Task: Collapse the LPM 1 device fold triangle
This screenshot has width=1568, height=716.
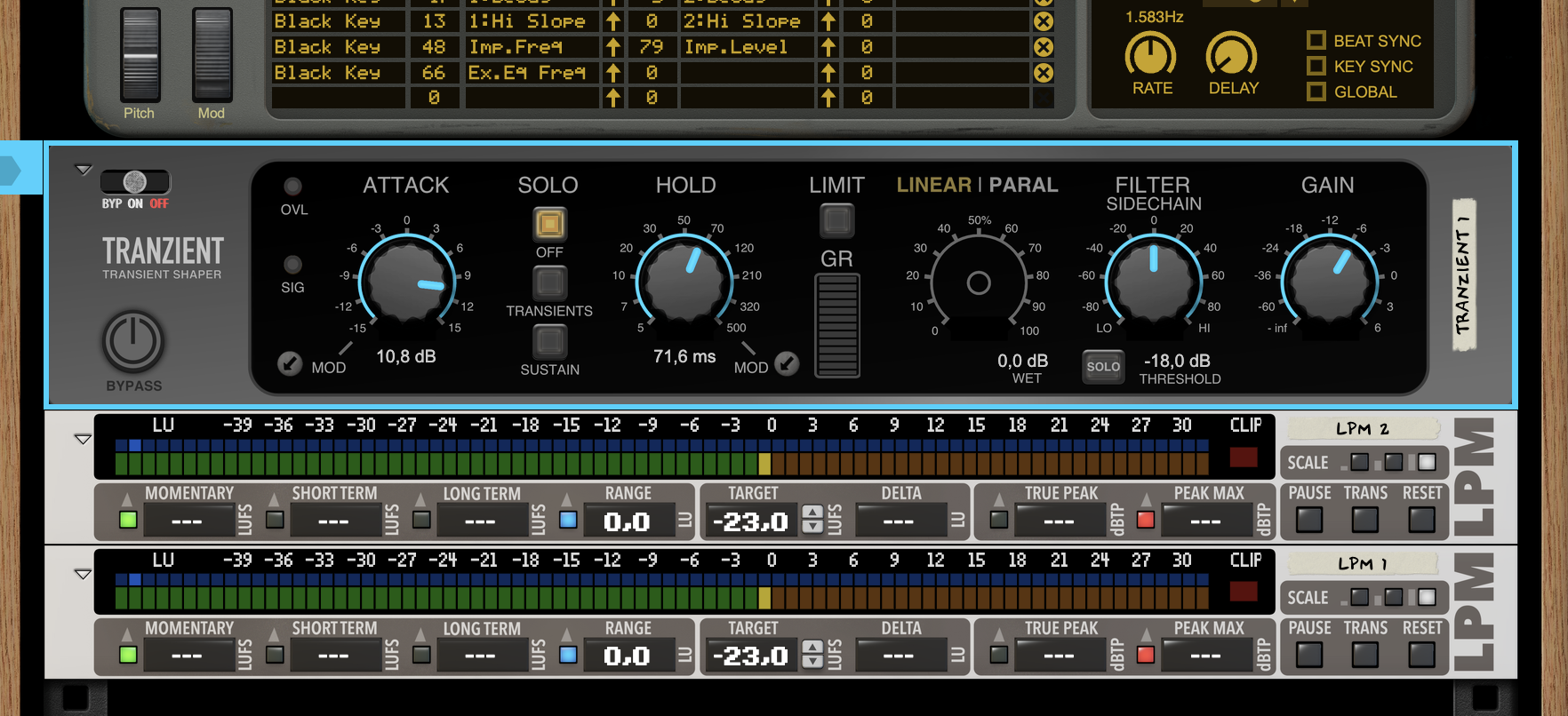Action: [x=83, y=574]
